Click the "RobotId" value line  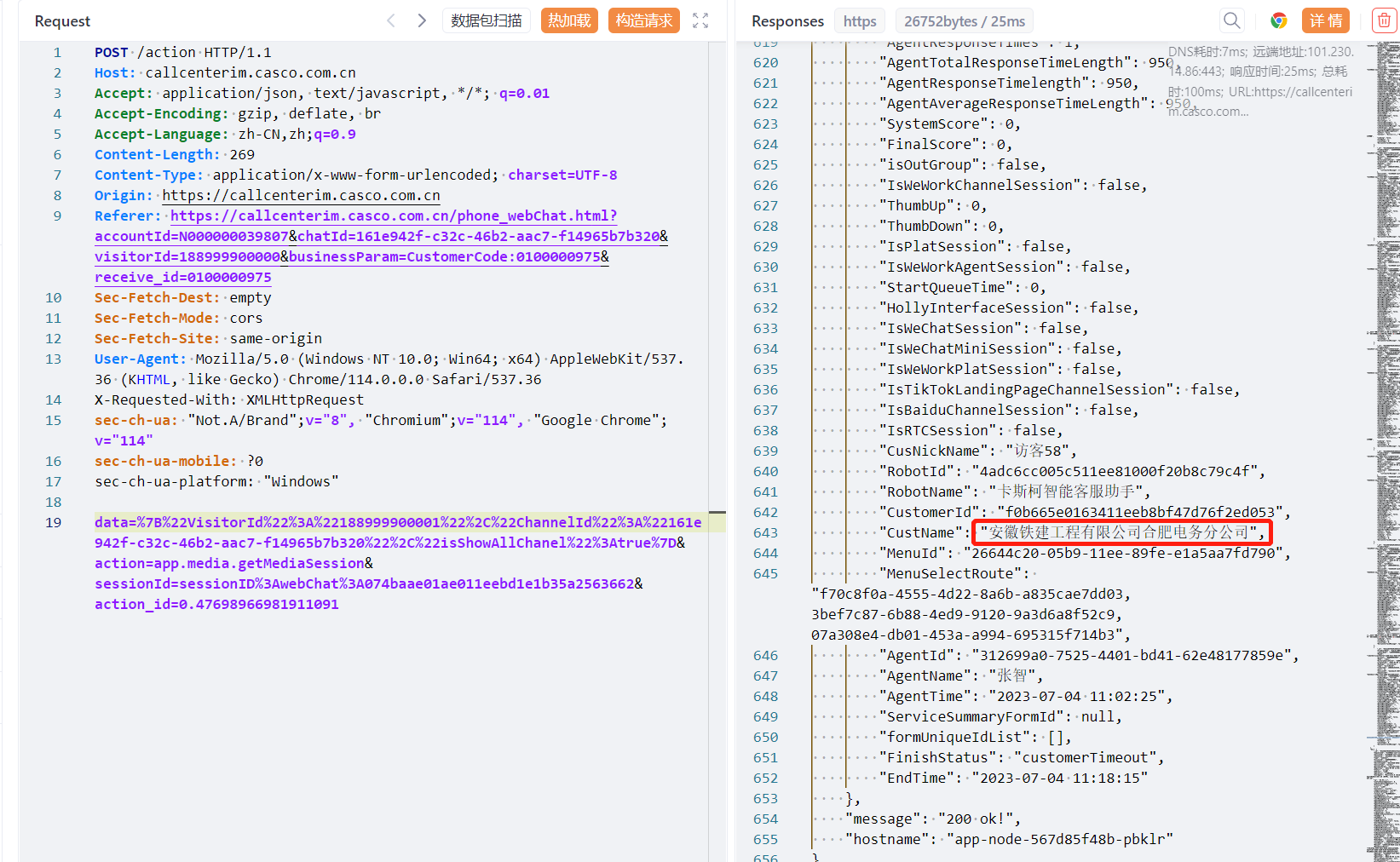click(x=1072, y=471)
